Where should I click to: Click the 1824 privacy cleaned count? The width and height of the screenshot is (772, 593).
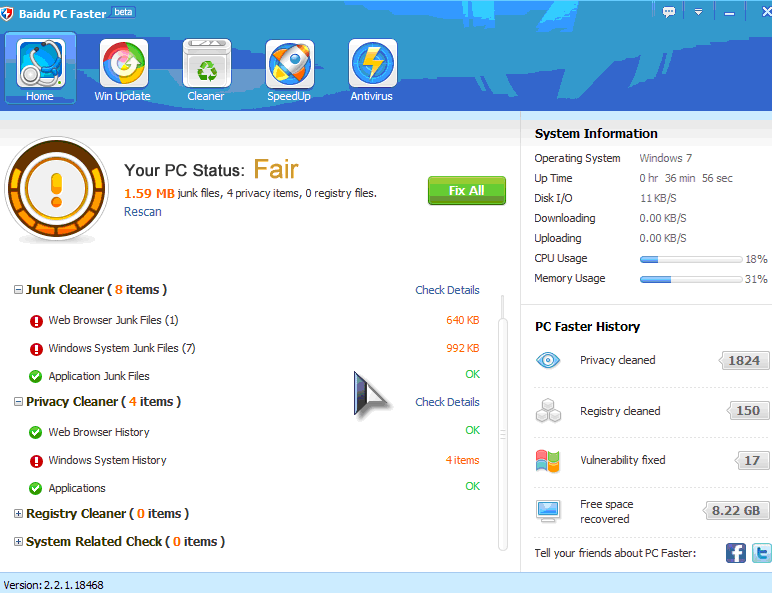tap(743, 361)
